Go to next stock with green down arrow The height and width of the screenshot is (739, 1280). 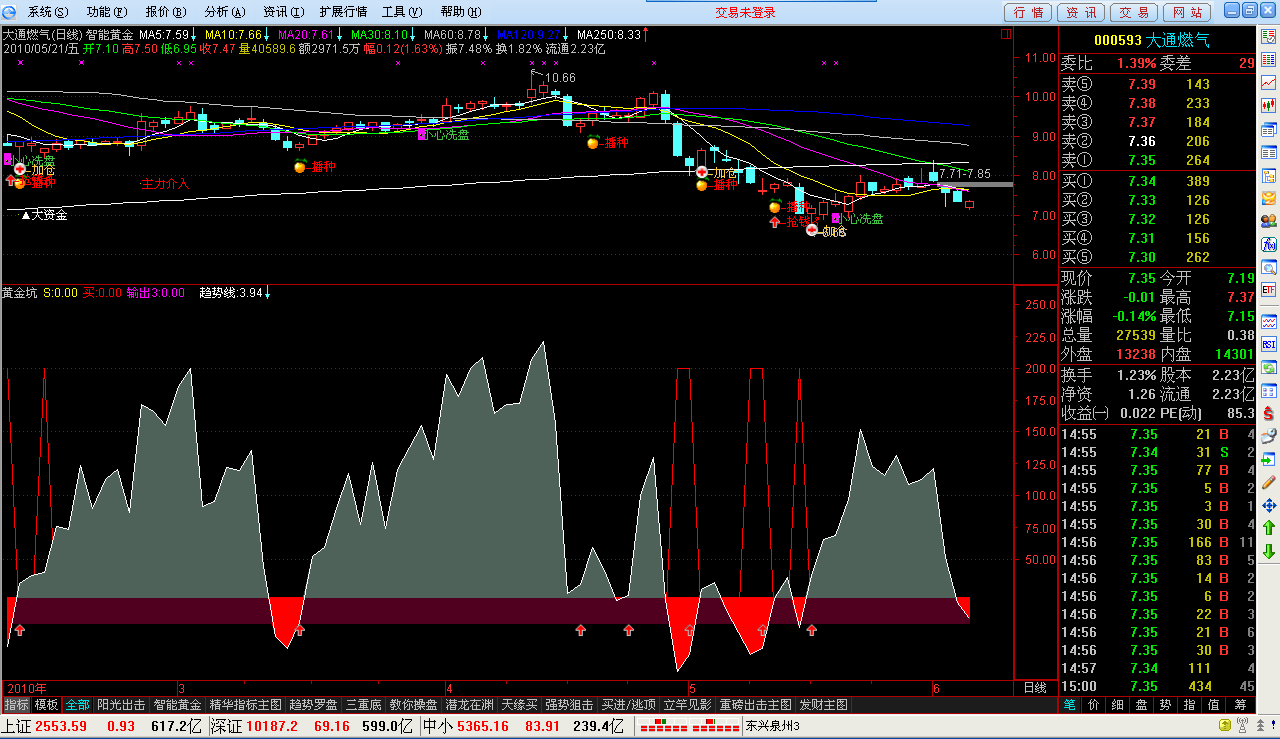tap(1268, 551)
